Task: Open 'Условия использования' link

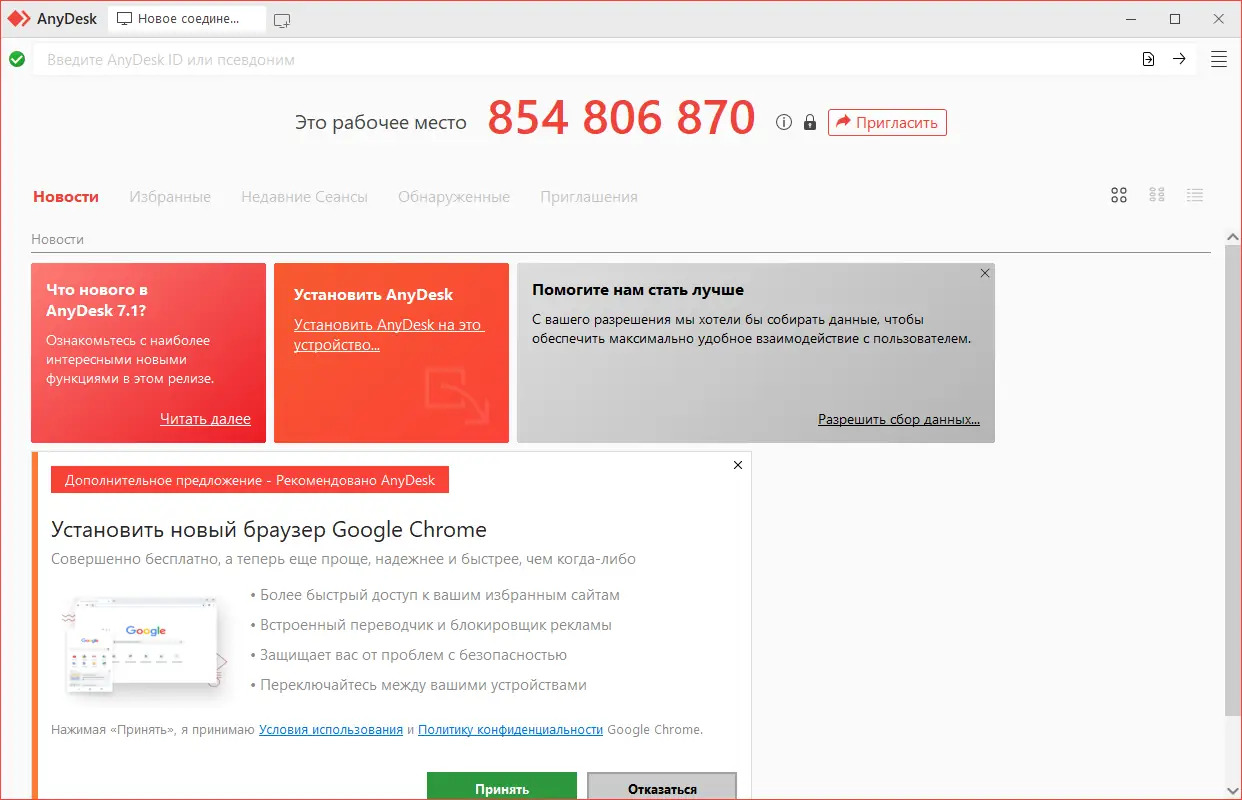Action: (x=331, y=729)
